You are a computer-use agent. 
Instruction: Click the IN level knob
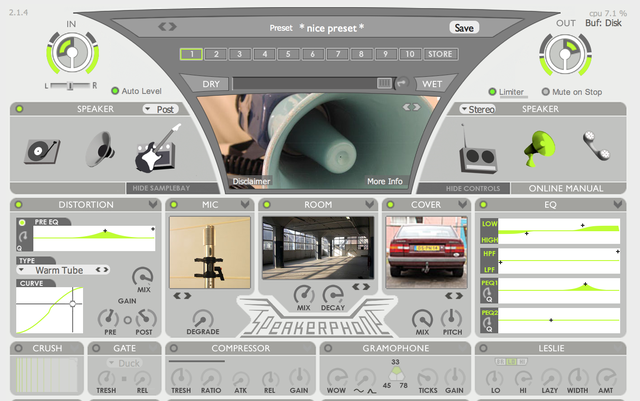click(x=72, y=53)
